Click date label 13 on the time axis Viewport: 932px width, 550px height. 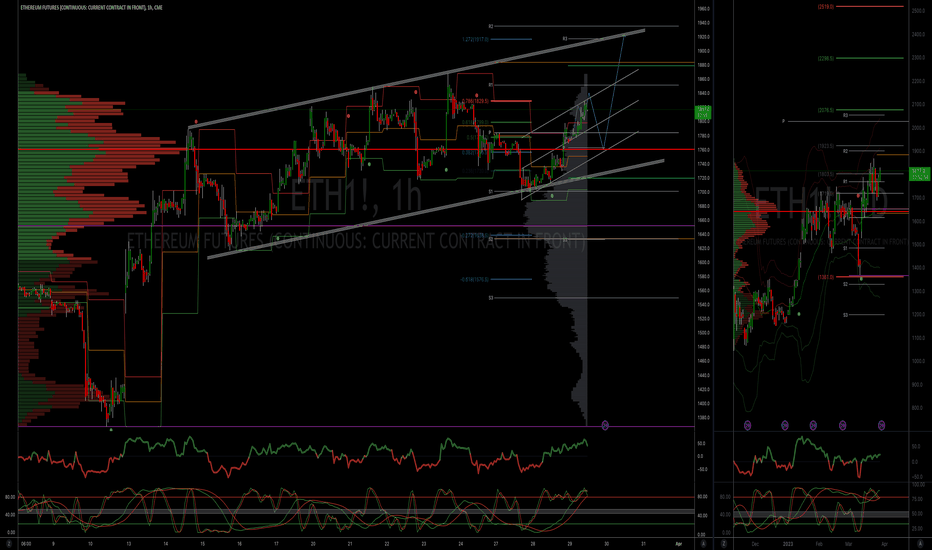coord(128,543)
